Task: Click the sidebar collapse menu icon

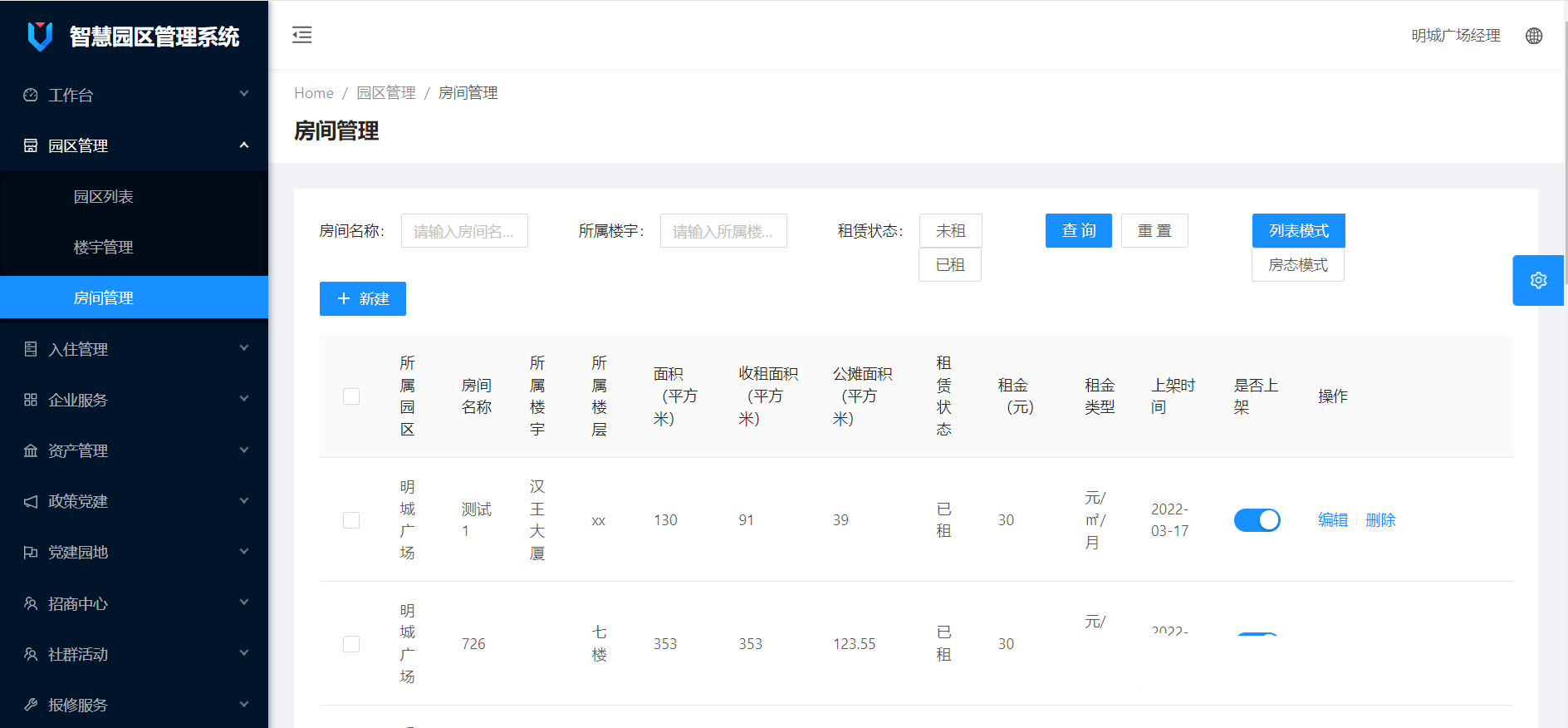Action: tap(302, 35)
